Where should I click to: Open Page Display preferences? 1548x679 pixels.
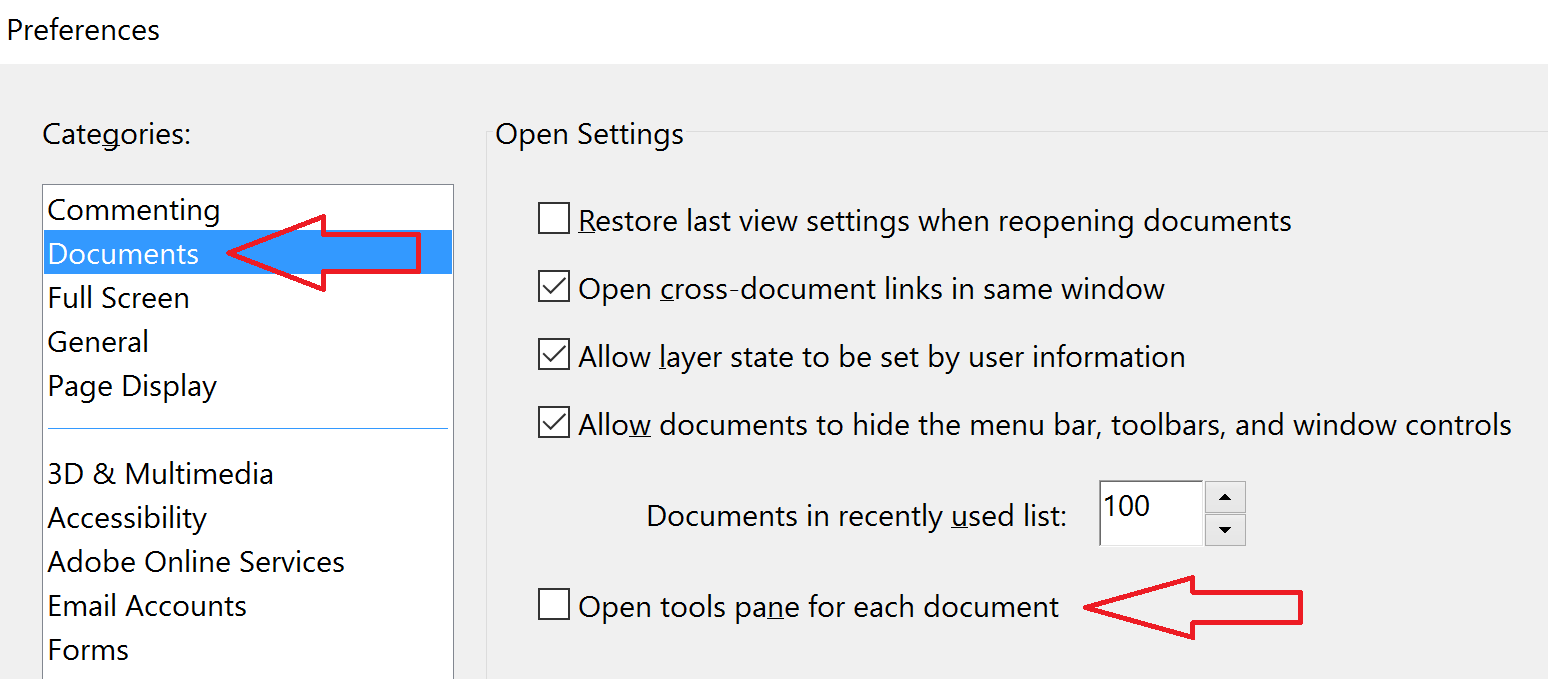click(132, 386)
